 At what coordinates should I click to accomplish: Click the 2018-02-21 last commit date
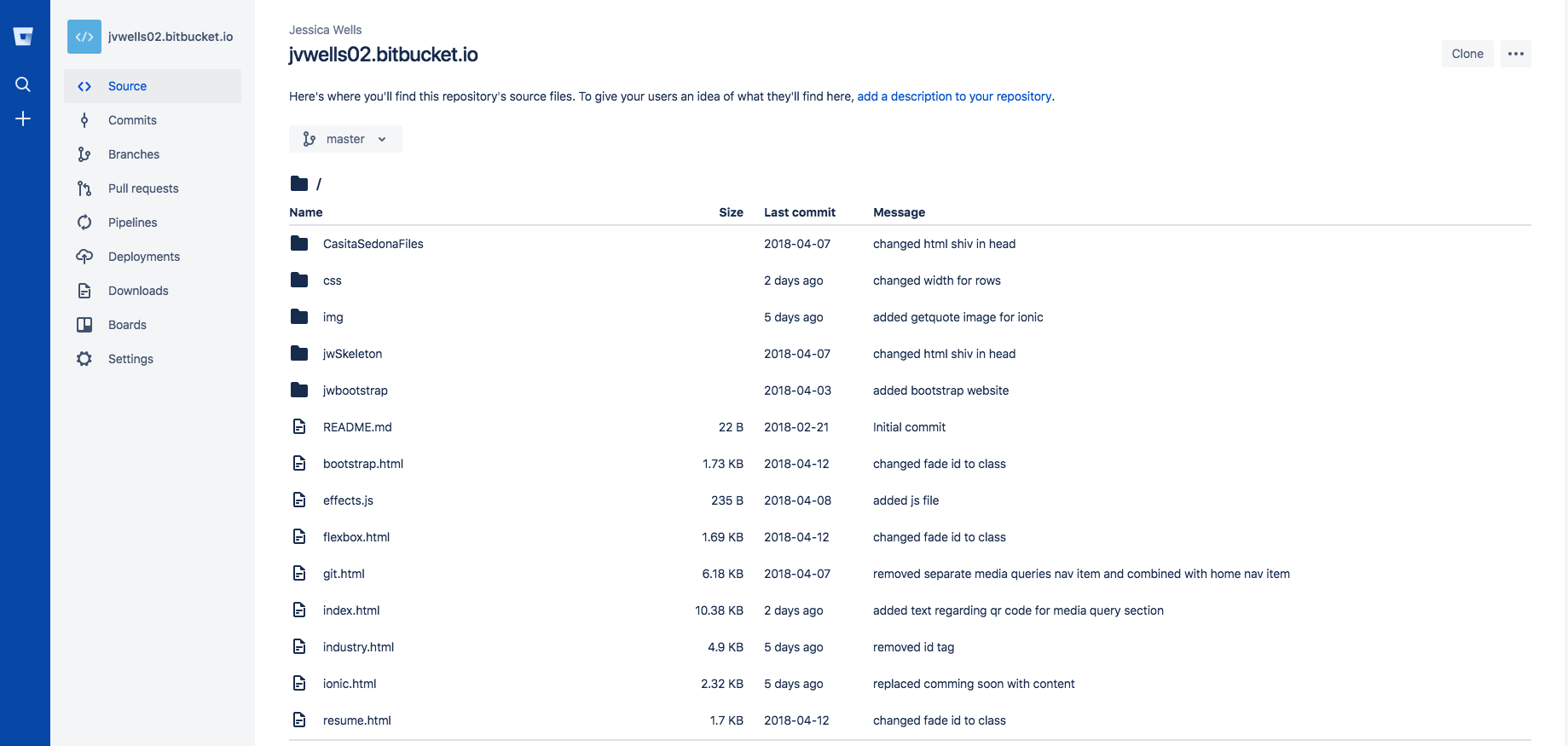[796, 427]
